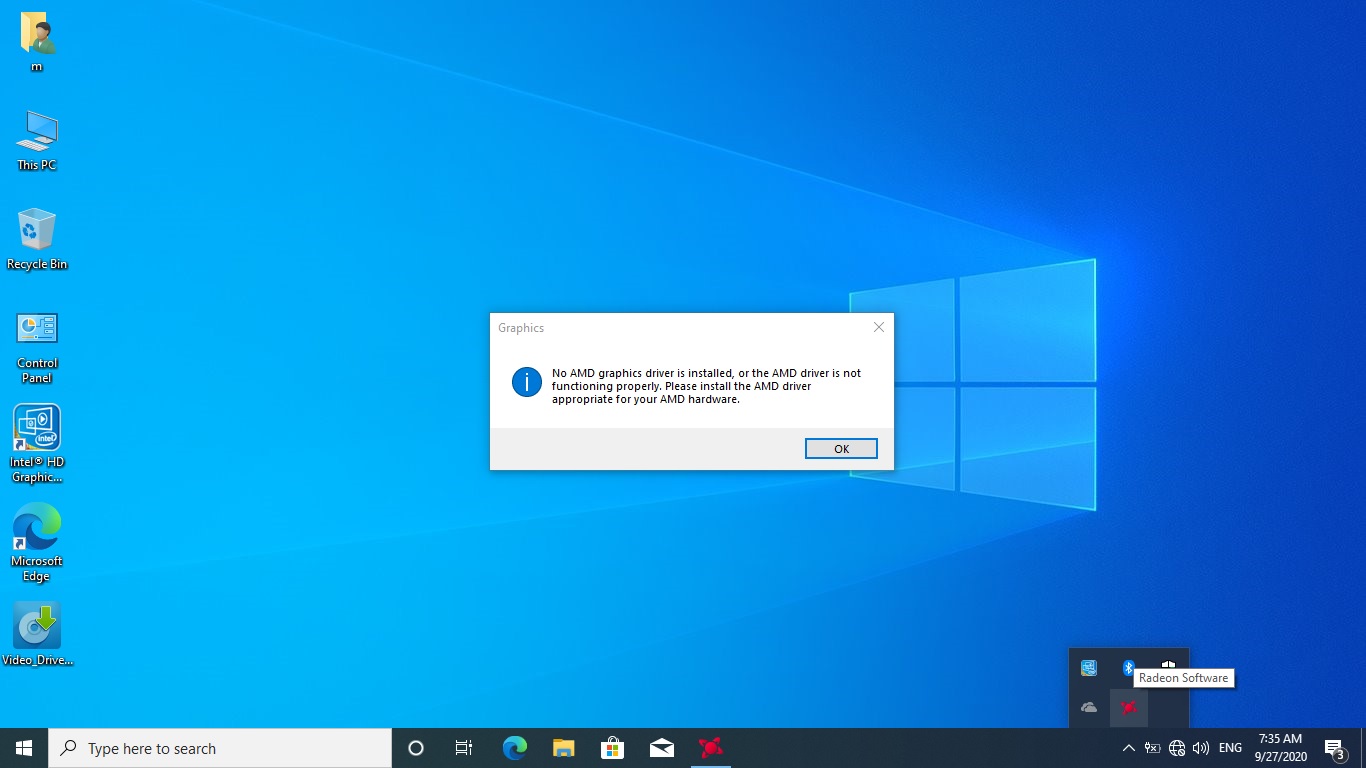The width and height of the screenshot is (1366, 768).
Task: Open Task View on the taskbar
Action: [464, 748]
